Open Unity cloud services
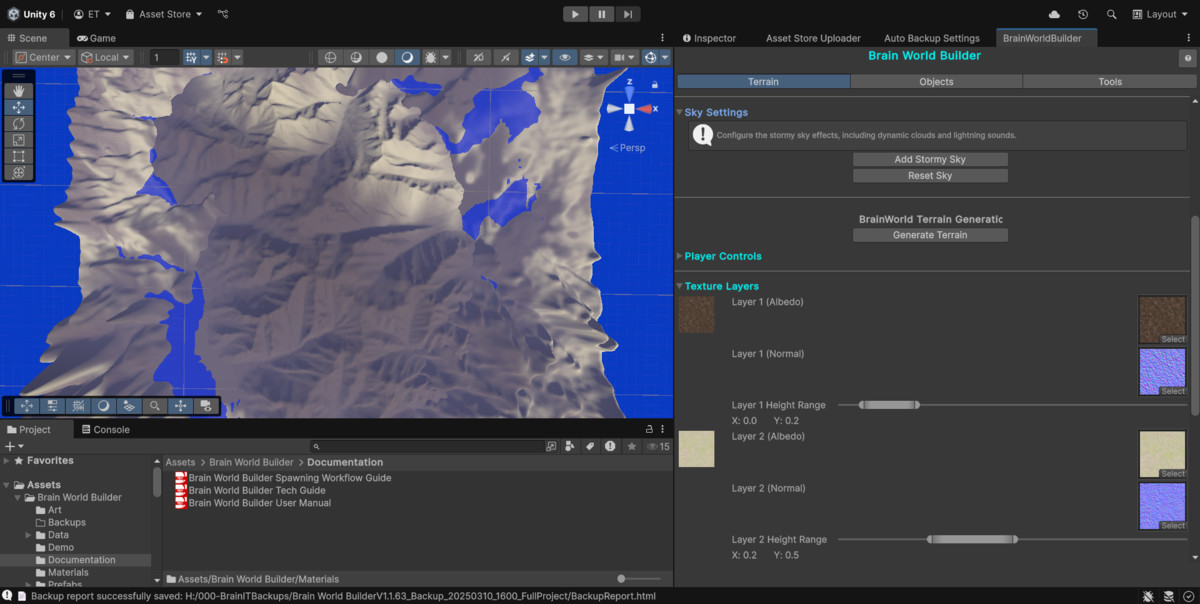The width and height of the screenshot is (1200, 604). pos(1054,14)
